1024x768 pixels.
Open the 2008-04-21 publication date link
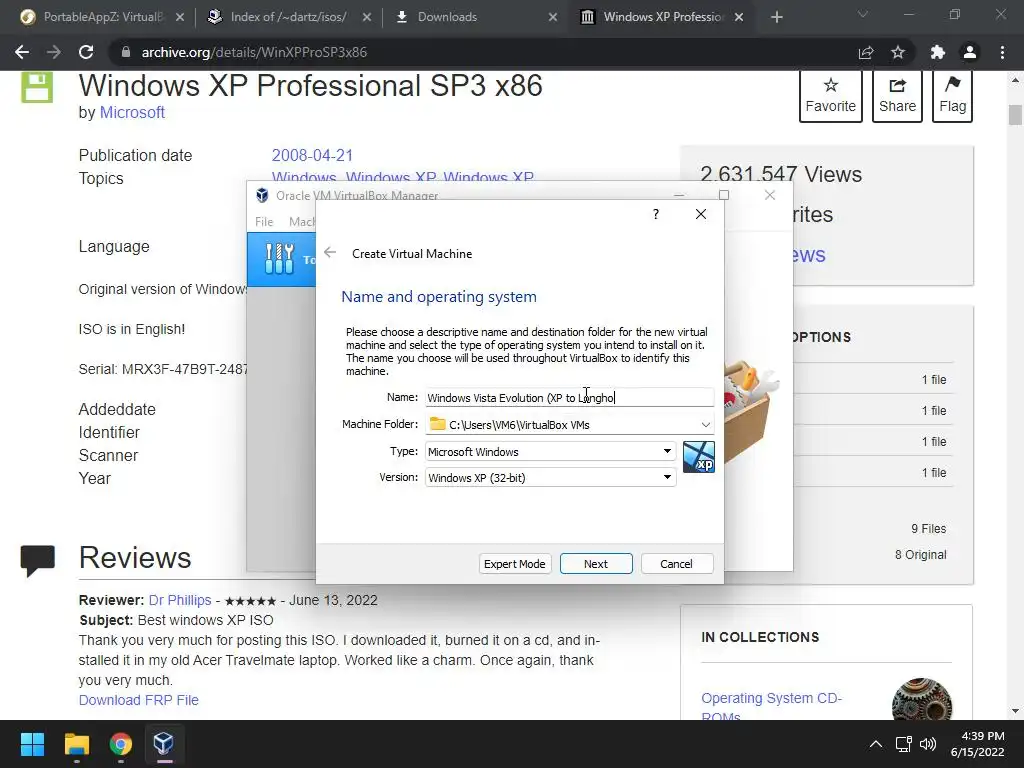point(312,155)
